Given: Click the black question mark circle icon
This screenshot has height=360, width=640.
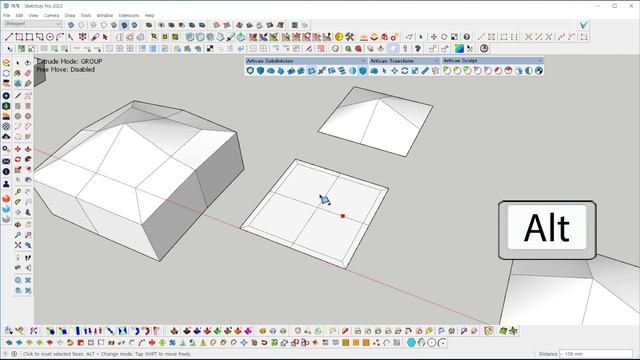Looking at the screenshot, I should tap(467, 37).
